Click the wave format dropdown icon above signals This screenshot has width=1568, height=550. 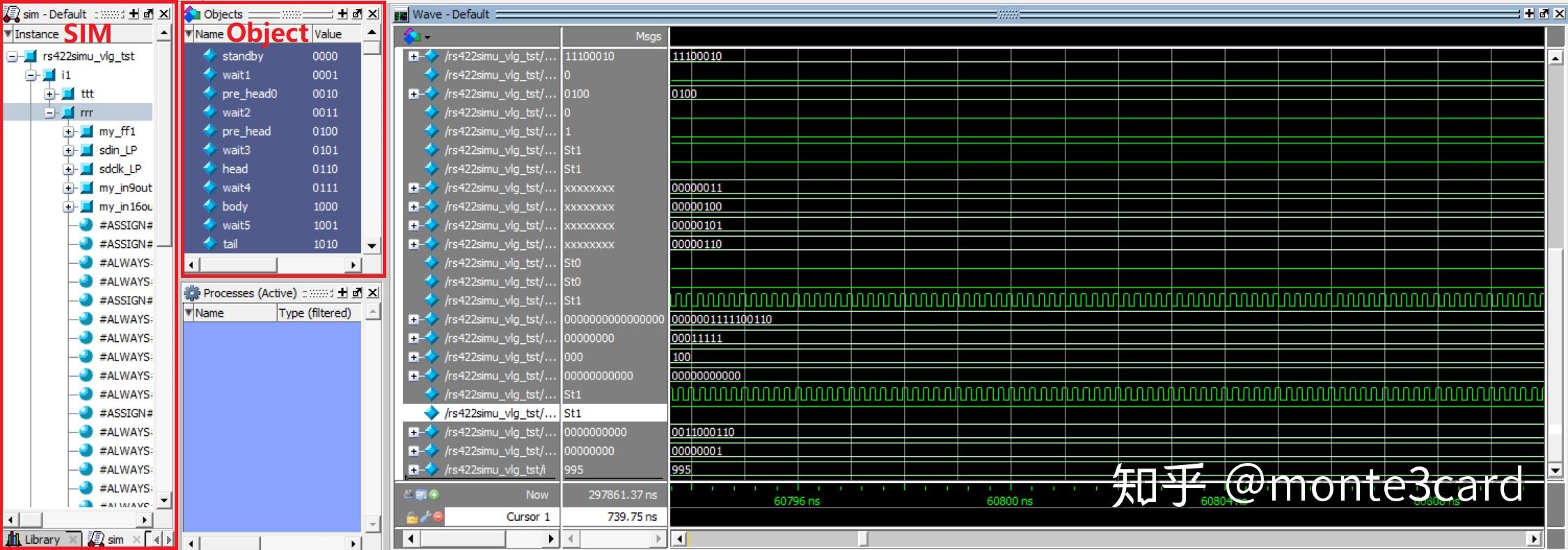416,36
